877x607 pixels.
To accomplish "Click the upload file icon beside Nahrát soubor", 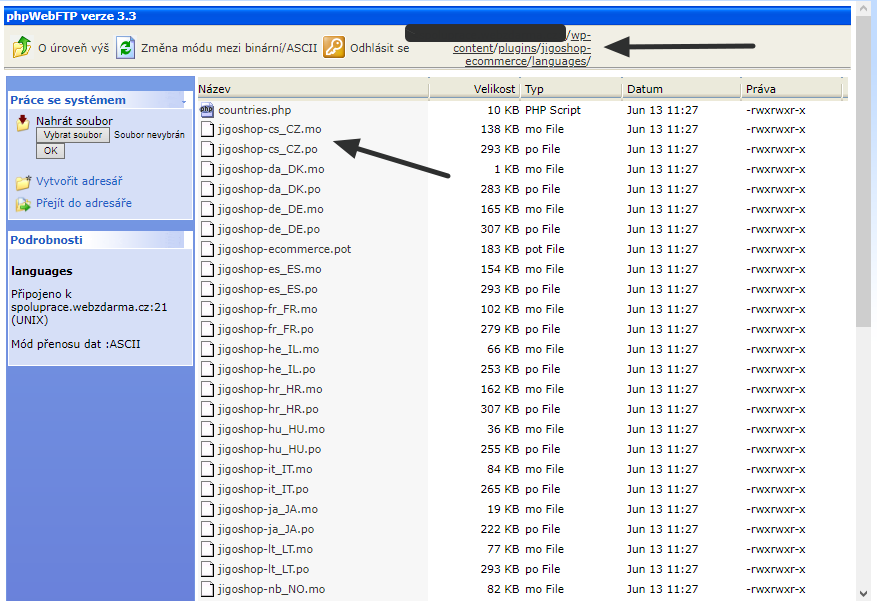I will click(x=23, y=123).
